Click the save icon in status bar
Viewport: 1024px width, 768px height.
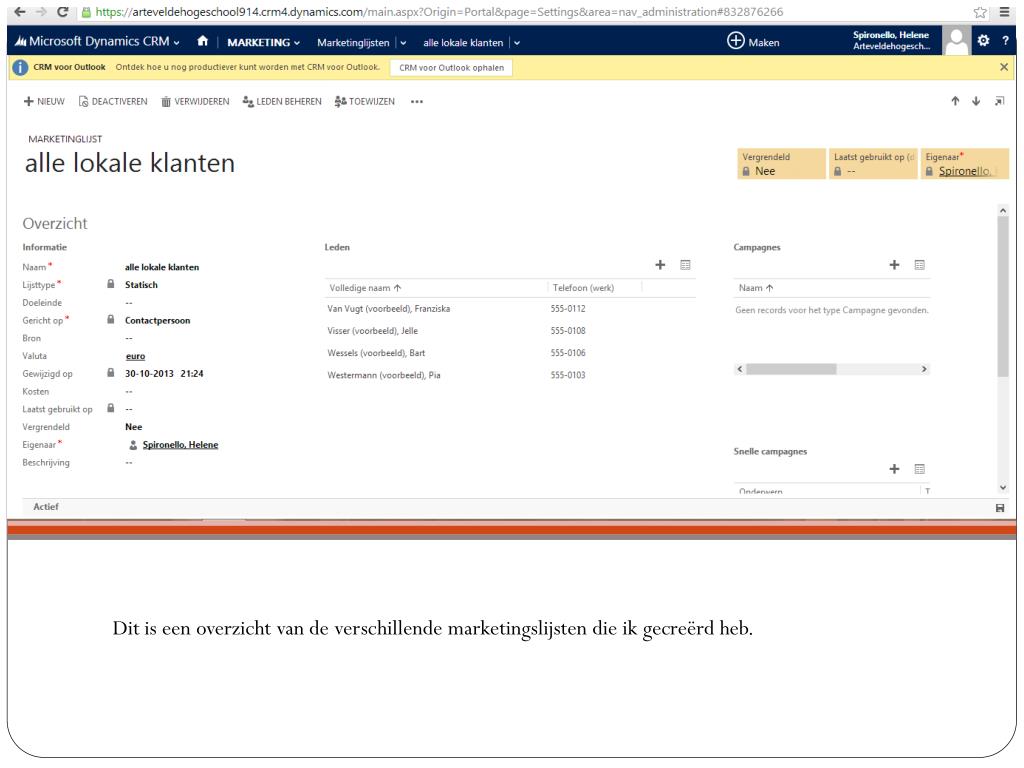click(1000, 508)
